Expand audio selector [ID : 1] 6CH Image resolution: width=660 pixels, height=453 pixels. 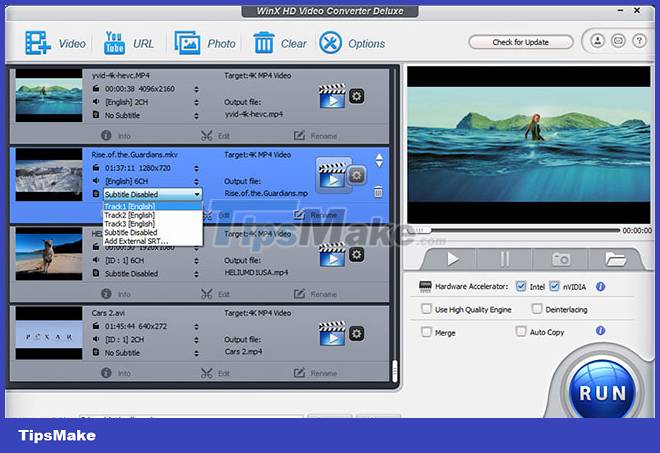pyautogui.click(x=196, y=261)
